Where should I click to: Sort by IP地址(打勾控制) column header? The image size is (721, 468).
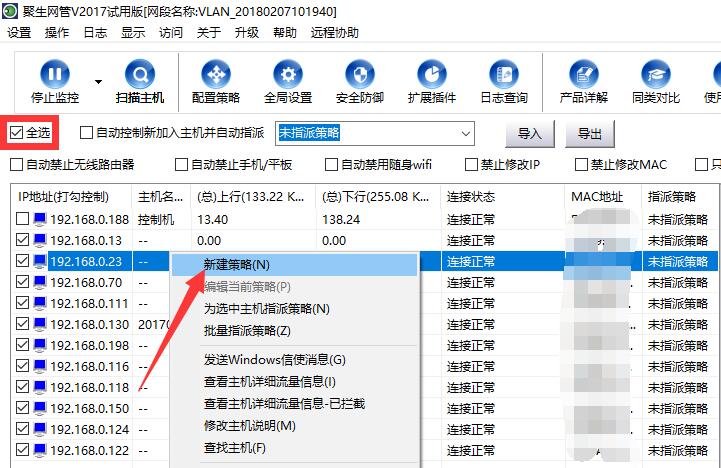71,197
